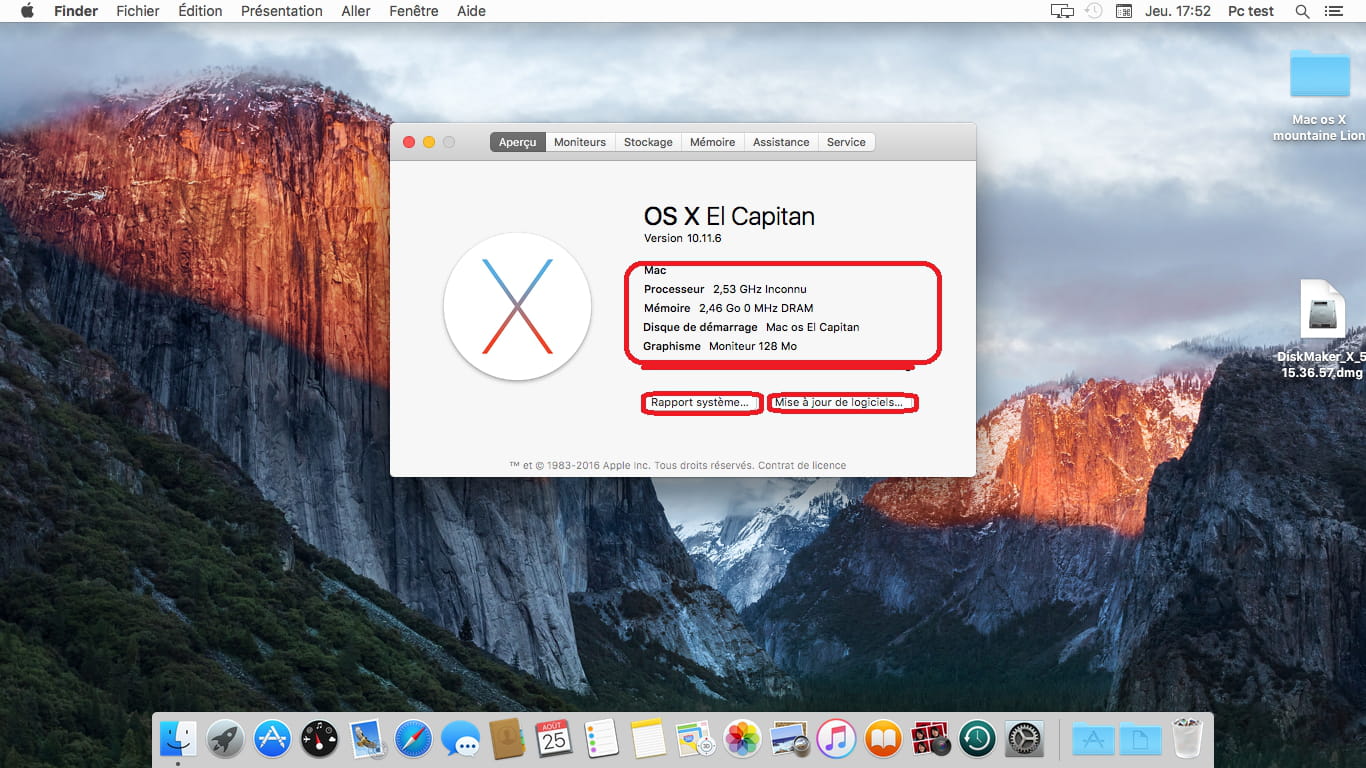Open the yellow Notes icon
This screenshot has width=1366, height=768.
click(x=648, y=739)
